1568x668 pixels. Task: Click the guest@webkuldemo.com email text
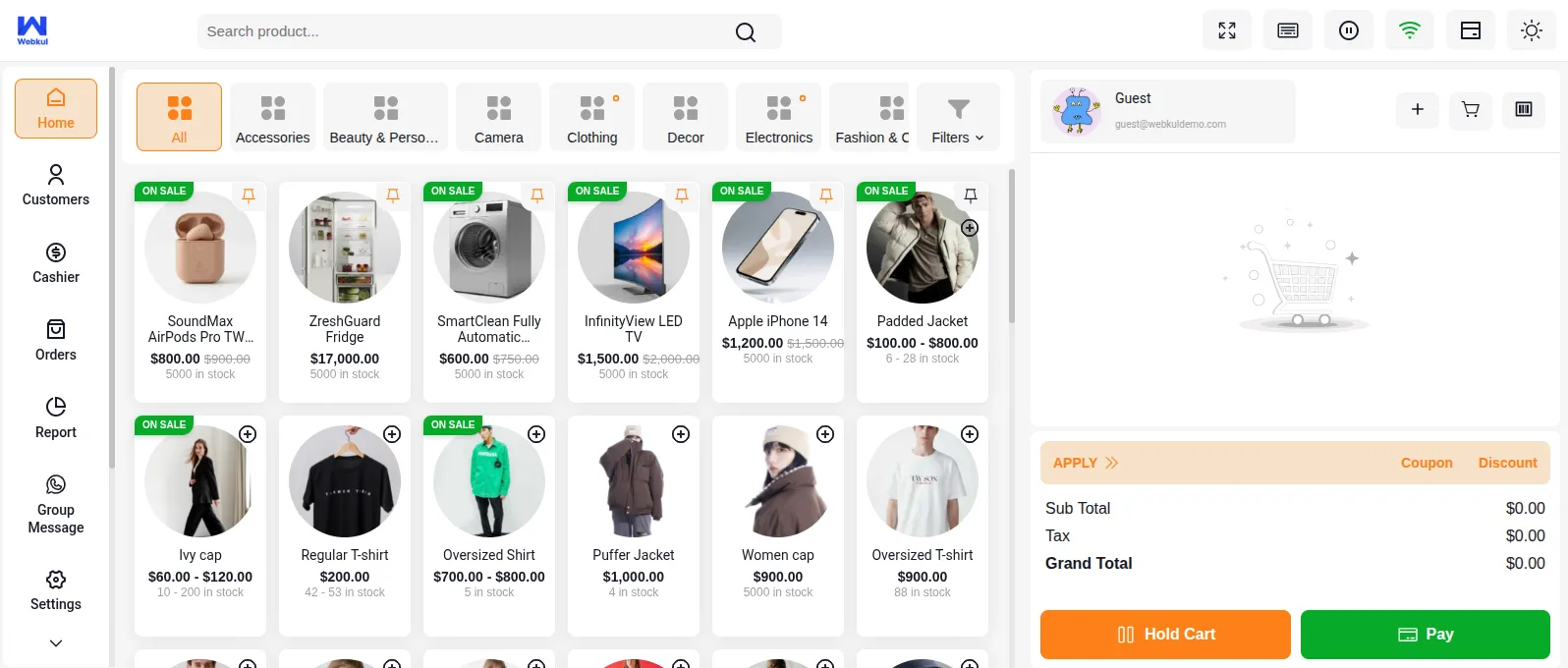pyautogui.click(x=1170, y=125)
